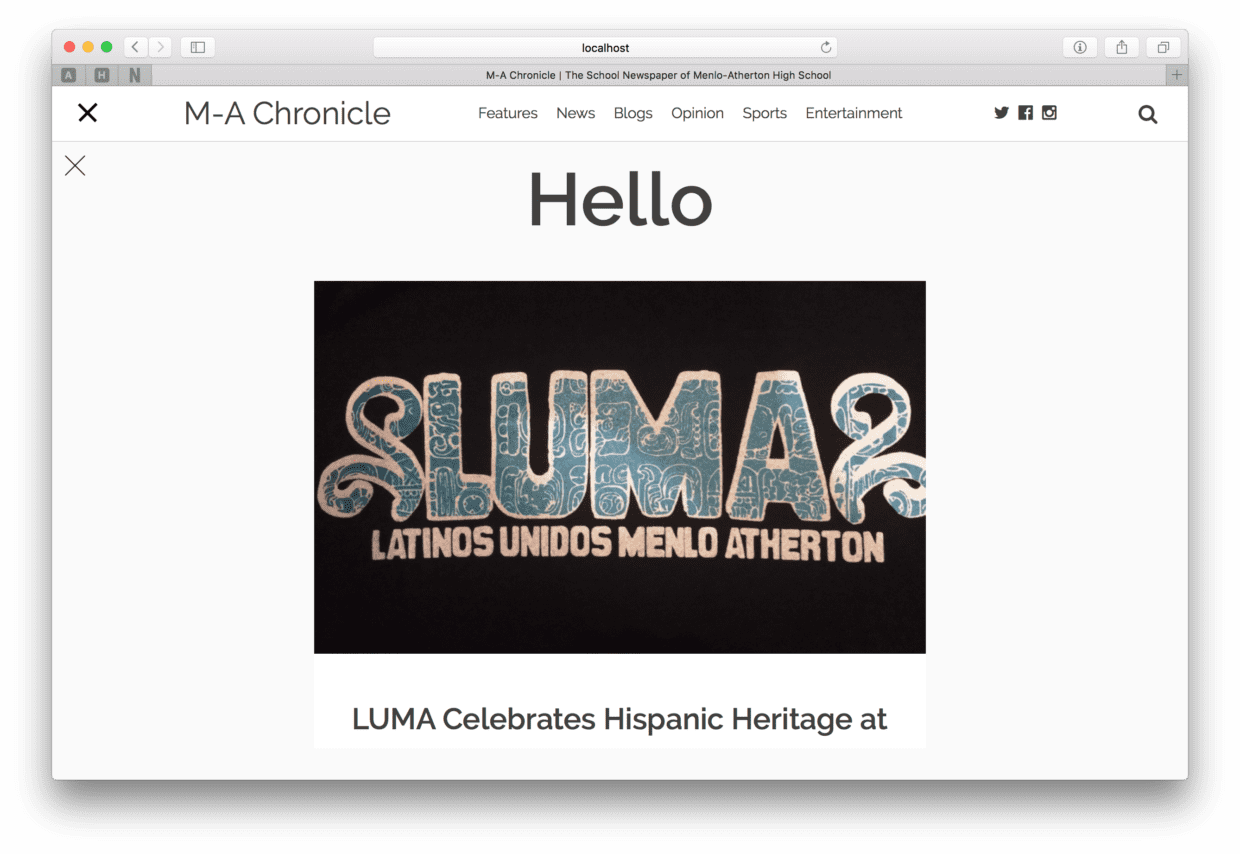
Task: Click the LUMA article image
Action: (x=619, y=467)
